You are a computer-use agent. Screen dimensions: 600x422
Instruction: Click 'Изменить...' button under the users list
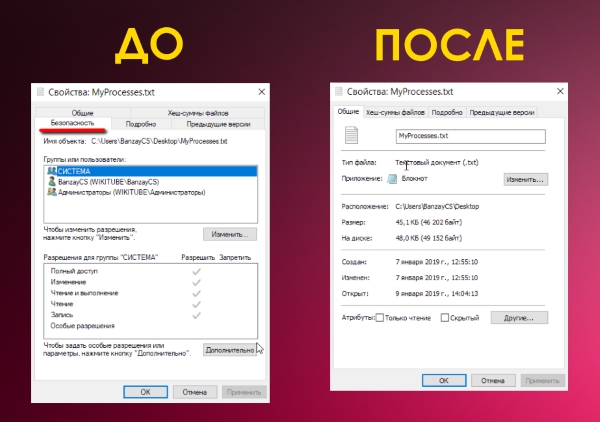(x=230, y=234)
